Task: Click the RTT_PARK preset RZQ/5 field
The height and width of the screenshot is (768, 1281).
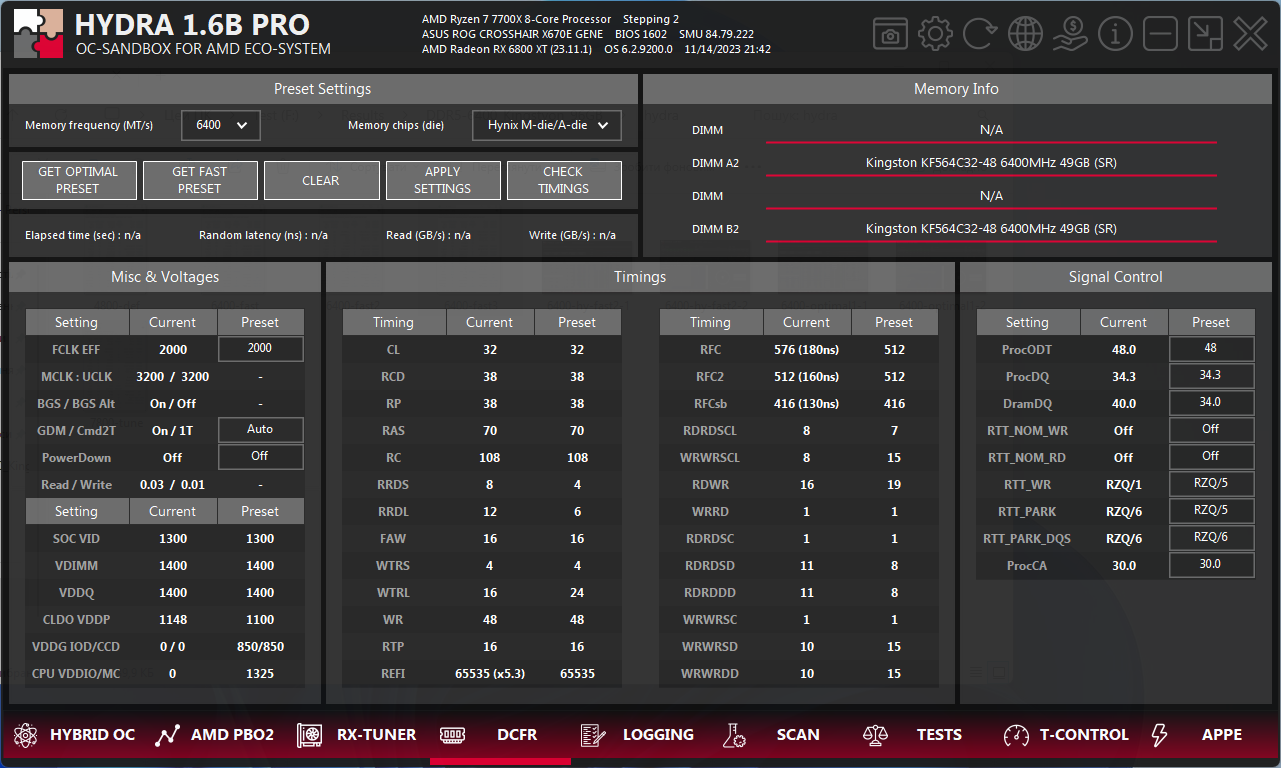Action: pyautogui.click(x=1211, y=511)
